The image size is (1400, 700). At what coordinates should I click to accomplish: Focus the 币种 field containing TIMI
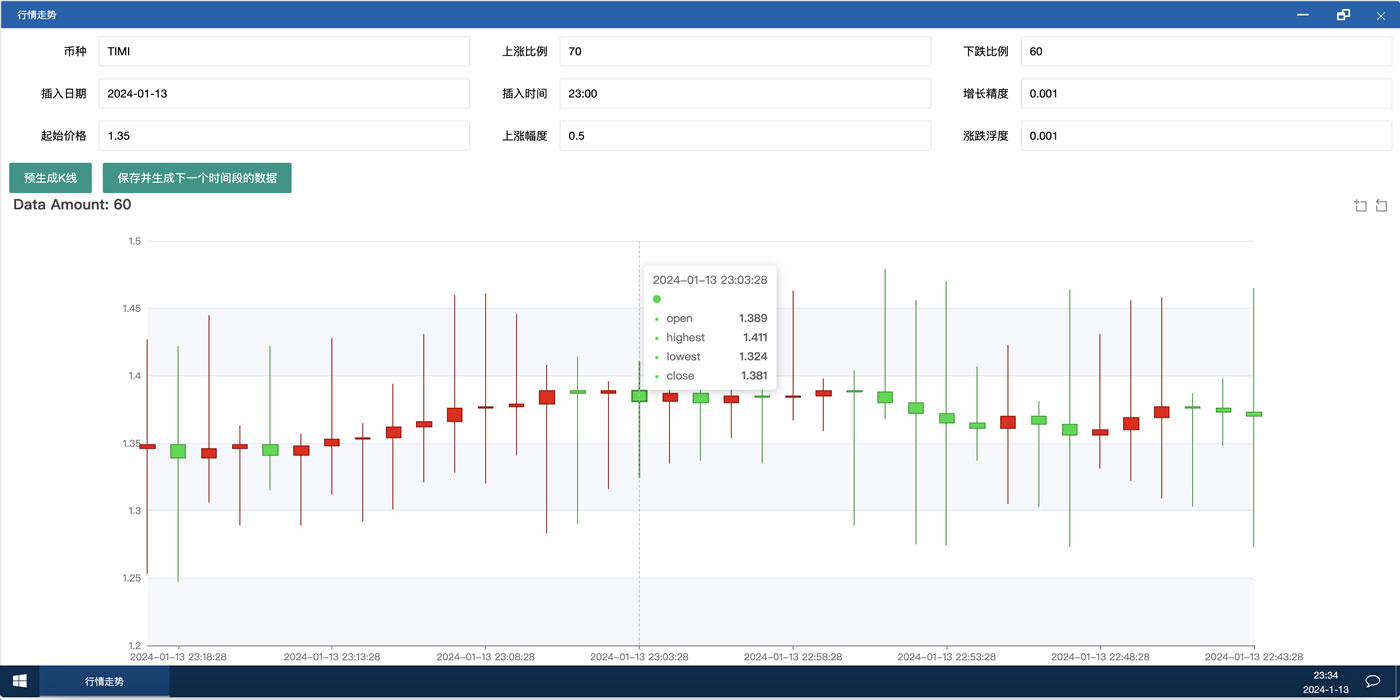tap(284, 51)
